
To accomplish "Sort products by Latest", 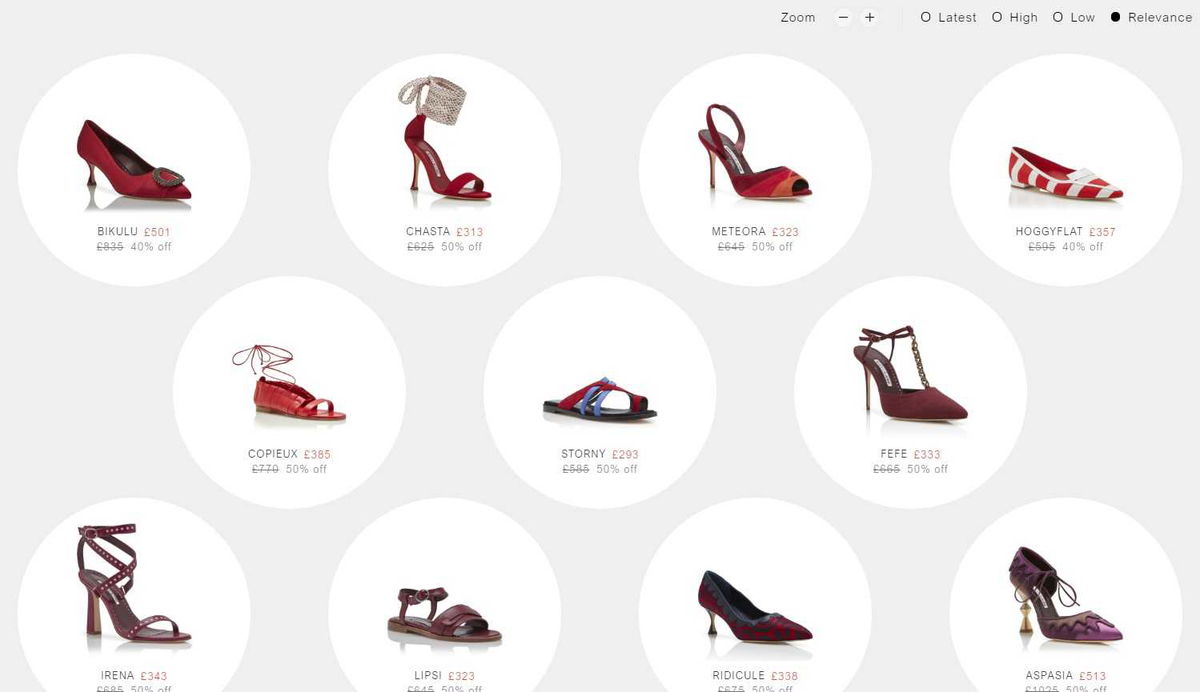I will (949, 17).
